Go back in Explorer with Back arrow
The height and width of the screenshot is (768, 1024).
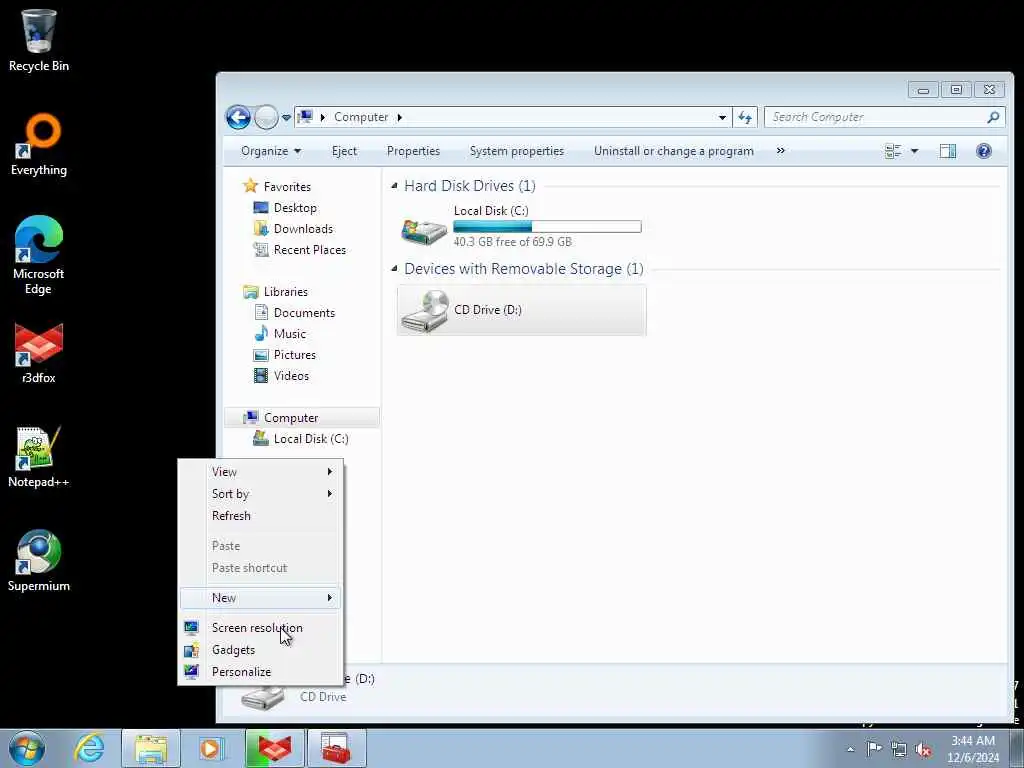pos(238,118)
